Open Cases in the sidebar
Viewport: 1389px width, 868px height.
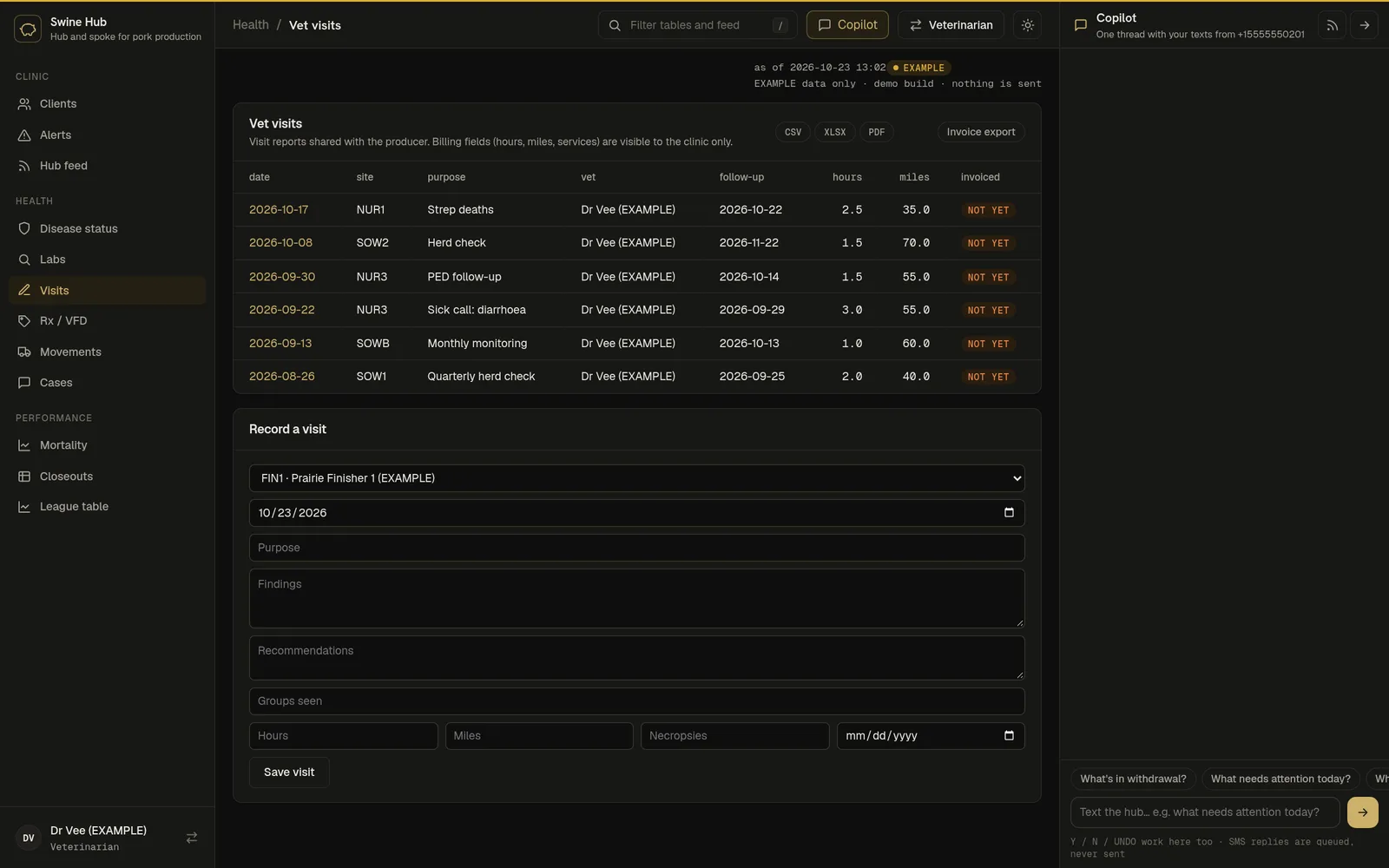[107, 383]
